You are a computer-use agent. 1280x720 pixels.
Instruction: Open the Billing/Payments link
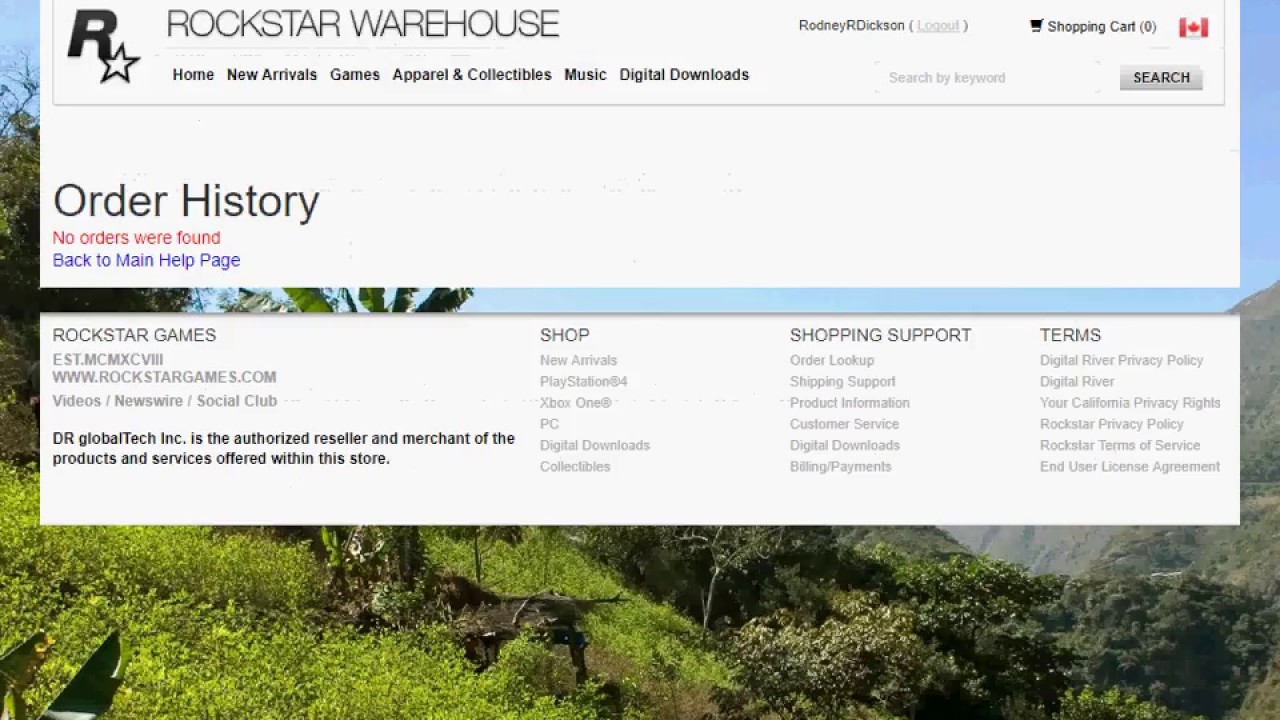[840, 467]
